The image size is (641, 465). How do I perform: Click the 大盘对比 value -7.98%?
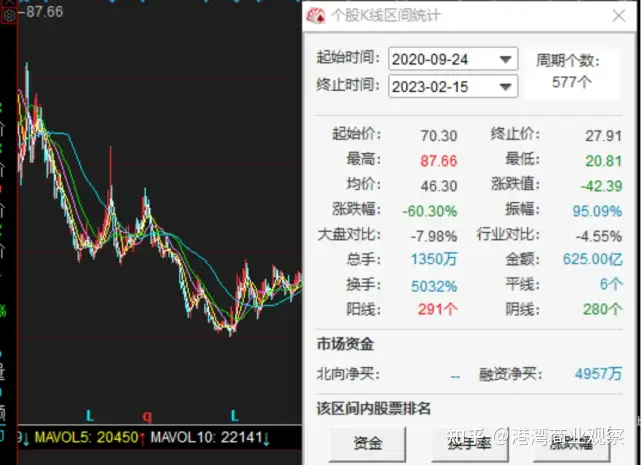pos(434,236)
